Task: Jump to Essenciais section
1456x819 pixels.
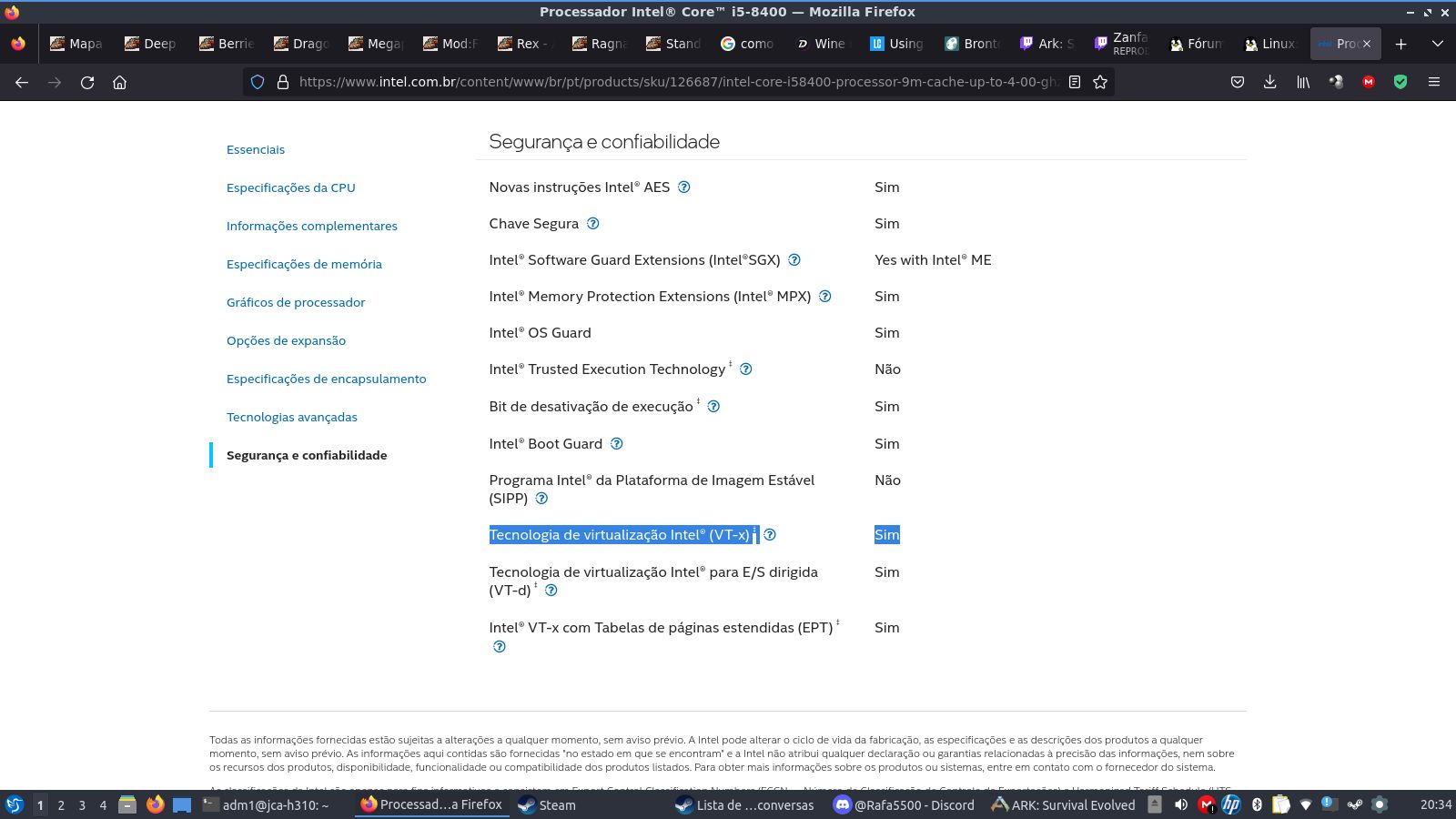Action: point(256,149)
